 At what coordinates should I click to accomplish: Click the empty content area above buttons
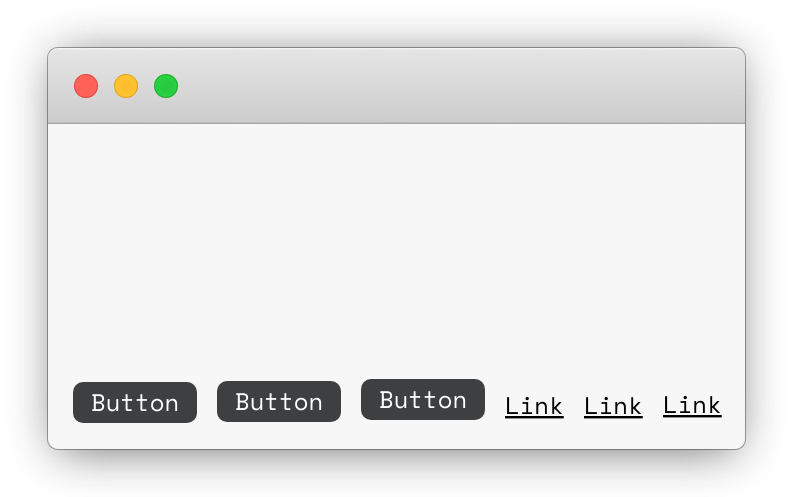(396, 248)
